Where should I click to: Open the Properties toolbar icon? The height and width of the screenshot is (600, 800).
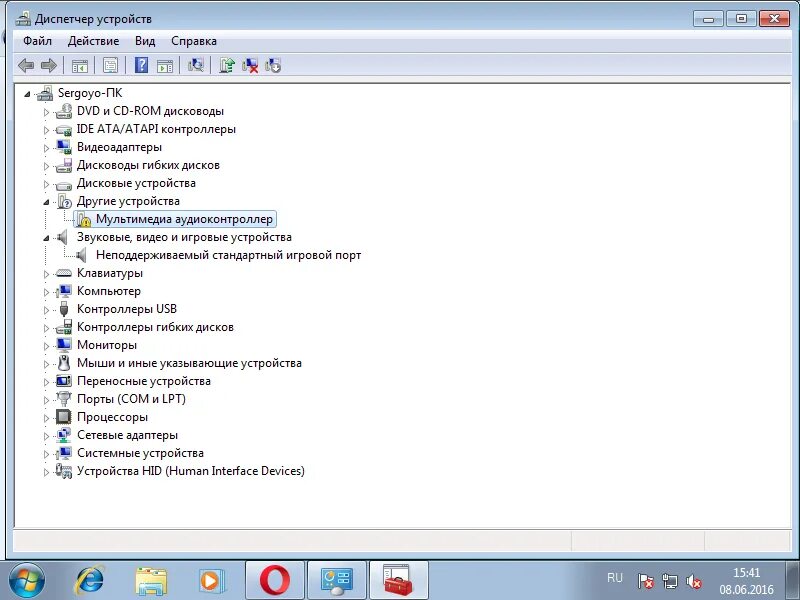(x=110, y=65)
